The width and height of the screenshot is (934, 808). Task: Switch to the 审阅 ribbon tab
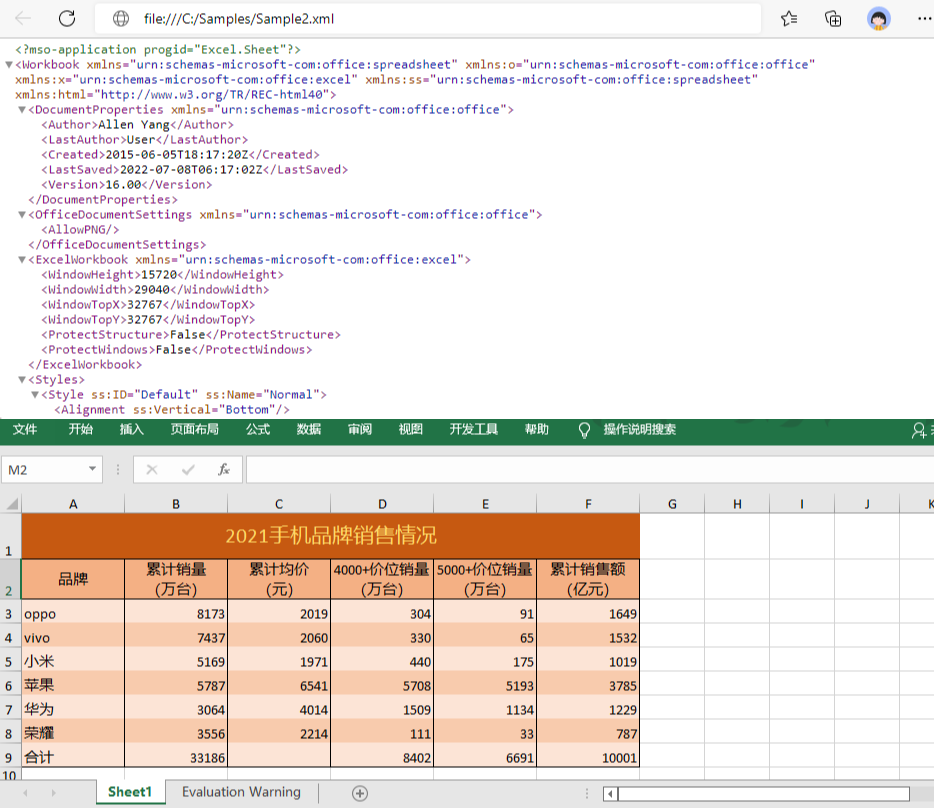pos(360,430)
